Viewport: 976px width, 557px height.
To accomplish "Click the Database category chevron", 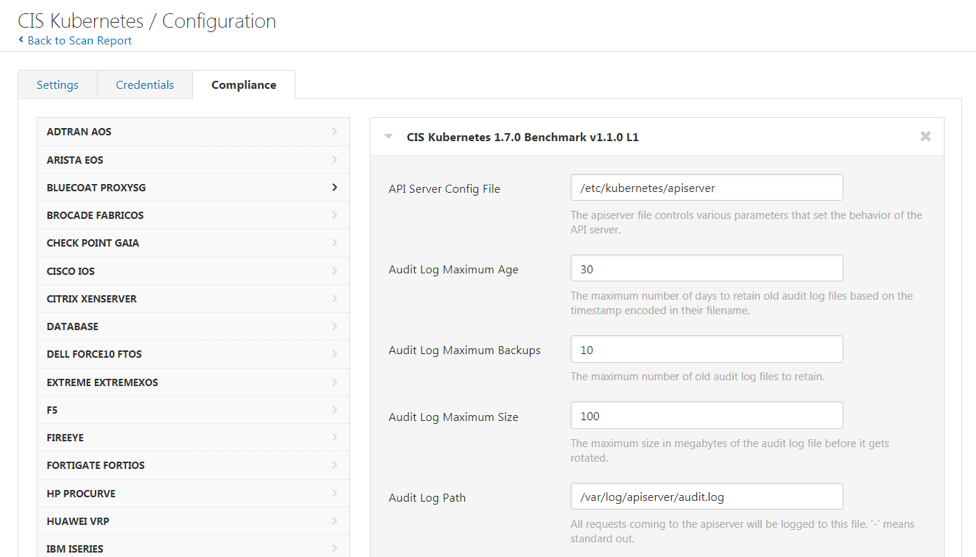I will pyautogui.click(x=334, y=326).
